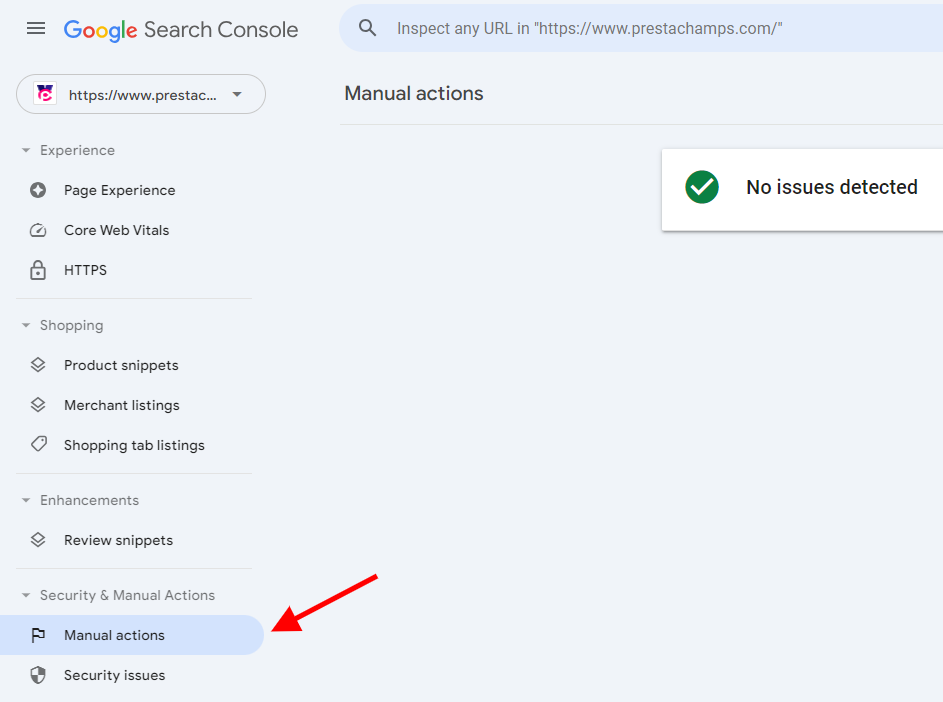943x702 pixels.
Task: Collapse the Experience section
Action: coord(26,150)
